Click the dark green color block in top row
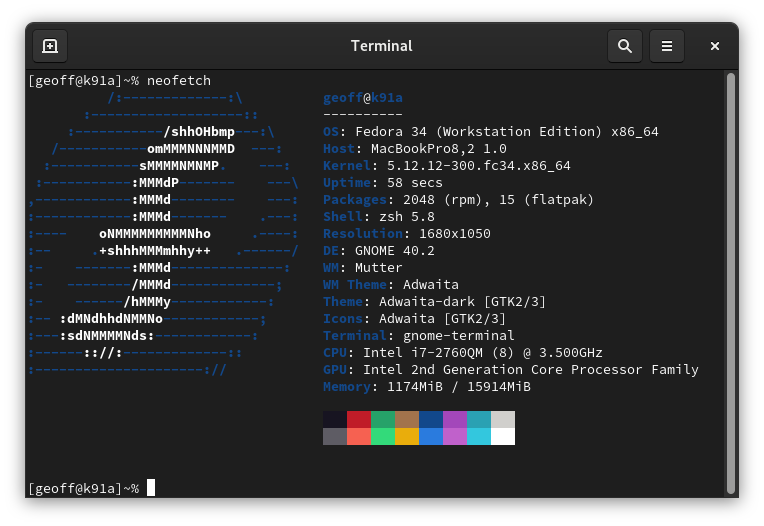Screen dimensions: 764x526 383,419
